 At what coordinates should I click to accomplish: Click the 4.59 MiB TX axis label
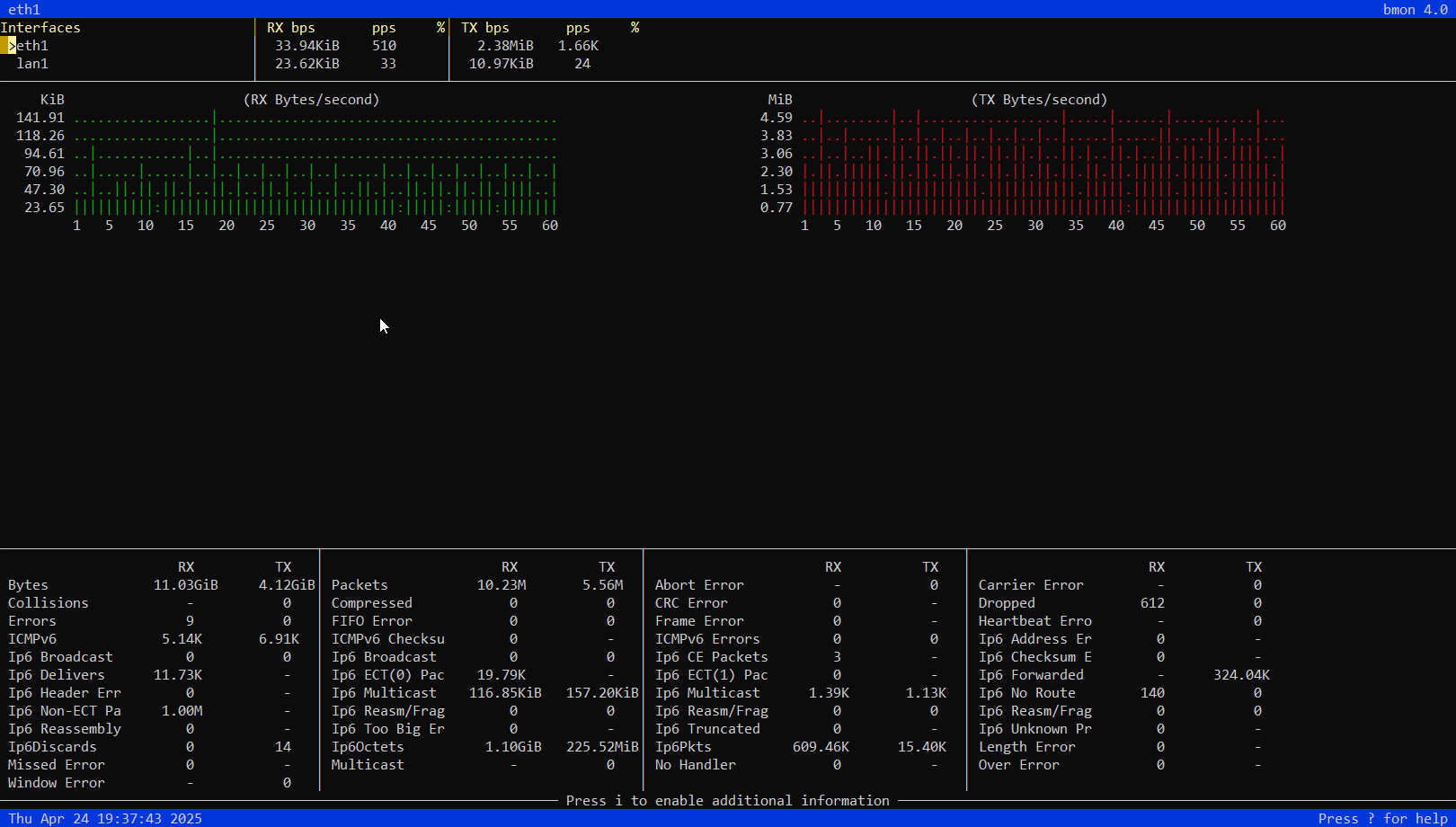777,118
